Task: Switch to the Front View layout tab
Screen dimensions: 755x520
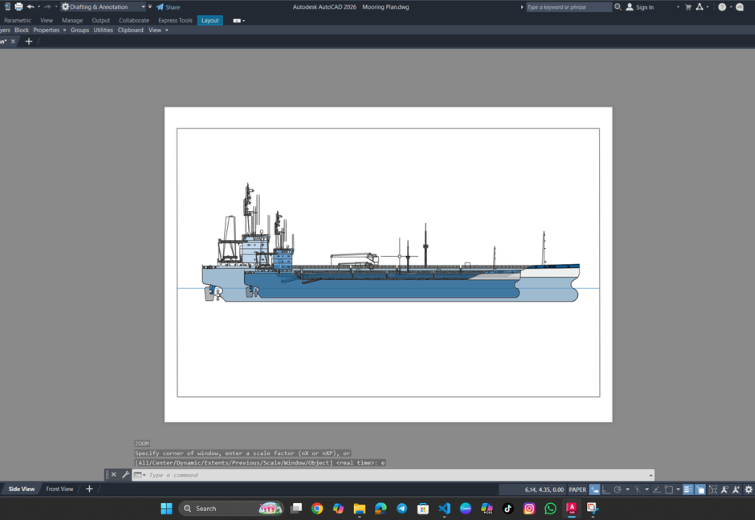Action: 59,489
